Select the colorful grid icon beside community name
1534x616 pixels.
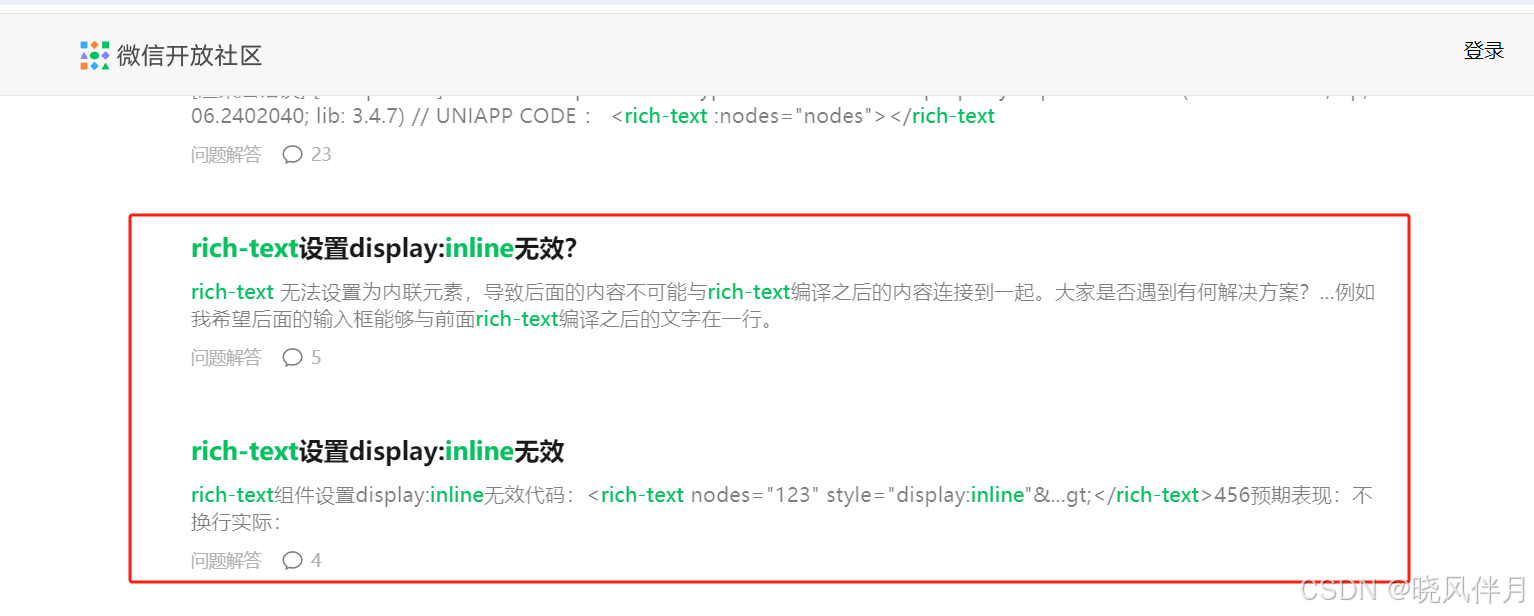tap(93, 56)
